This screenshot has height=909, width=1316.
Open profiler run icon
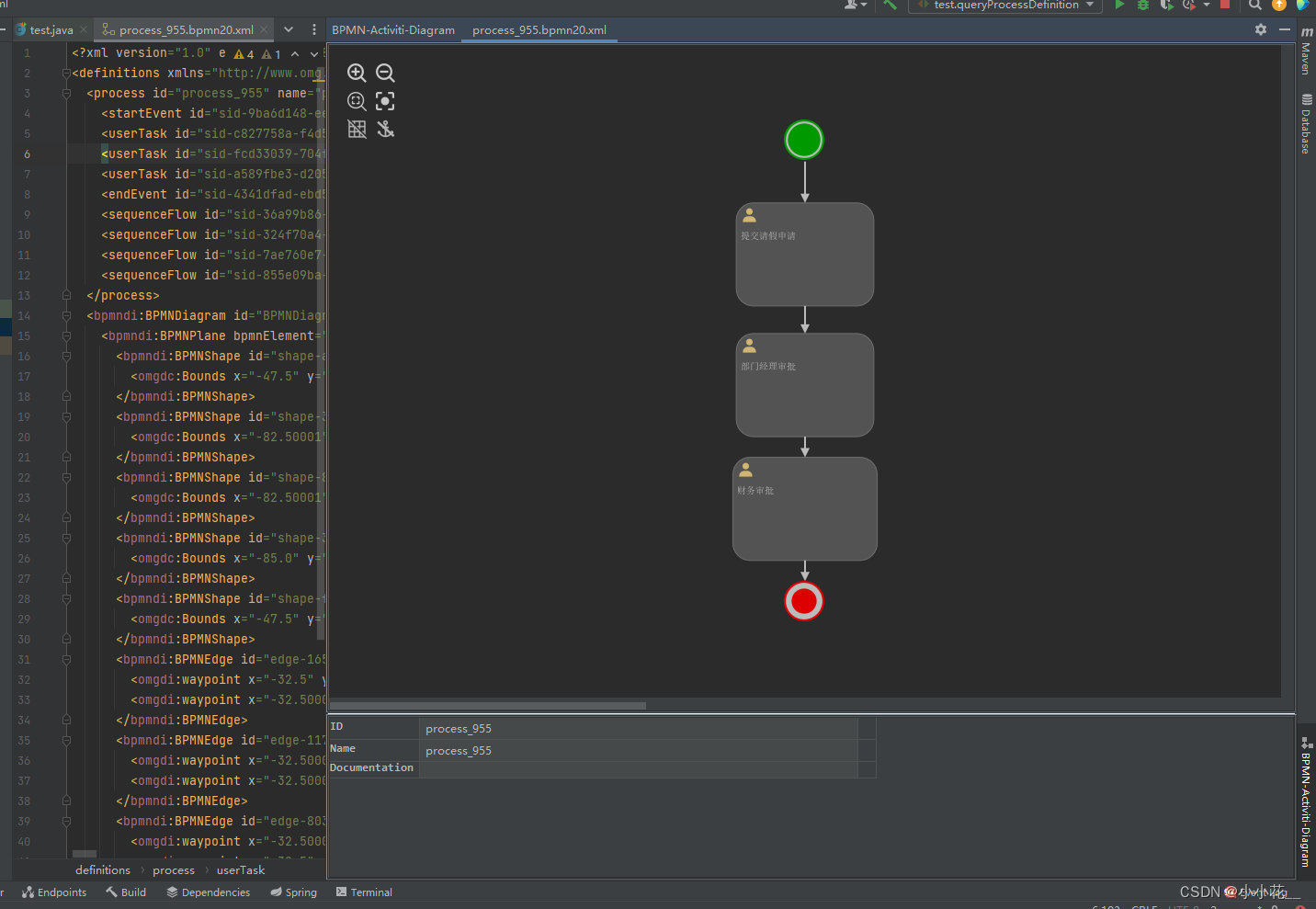pos(1189,5)
